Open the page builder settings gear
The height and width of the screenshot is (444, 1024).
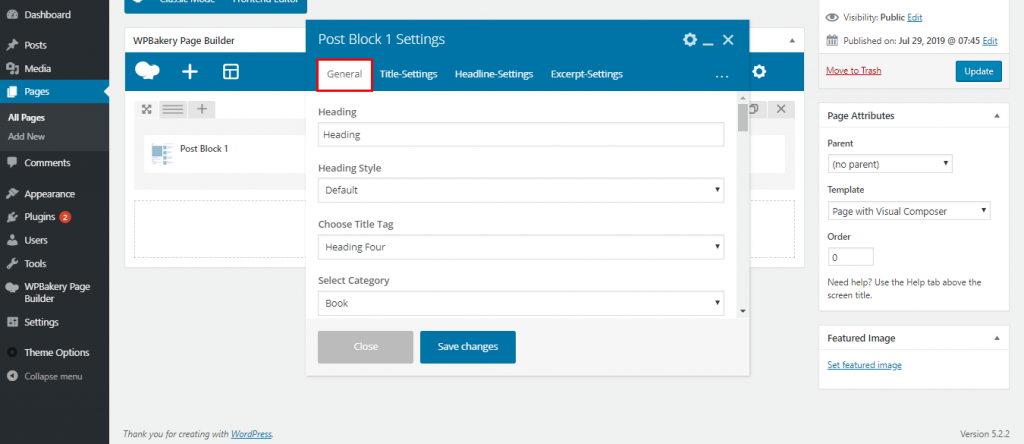tap(759, 71)
